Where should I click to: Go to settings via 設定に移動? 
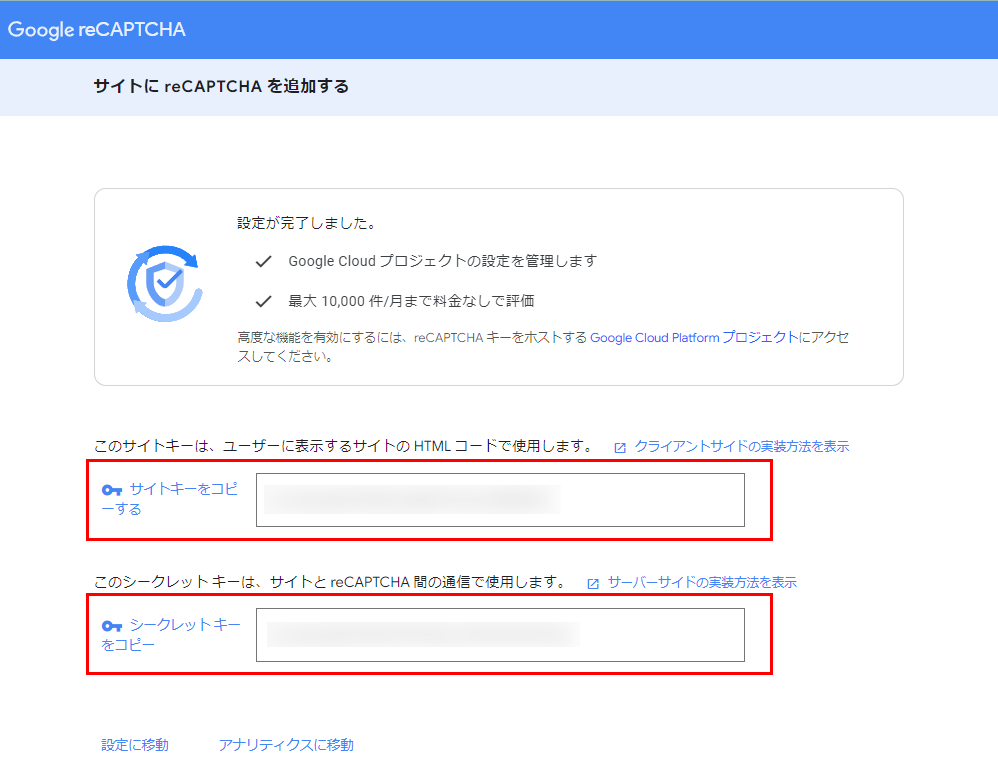pos(135,745)
